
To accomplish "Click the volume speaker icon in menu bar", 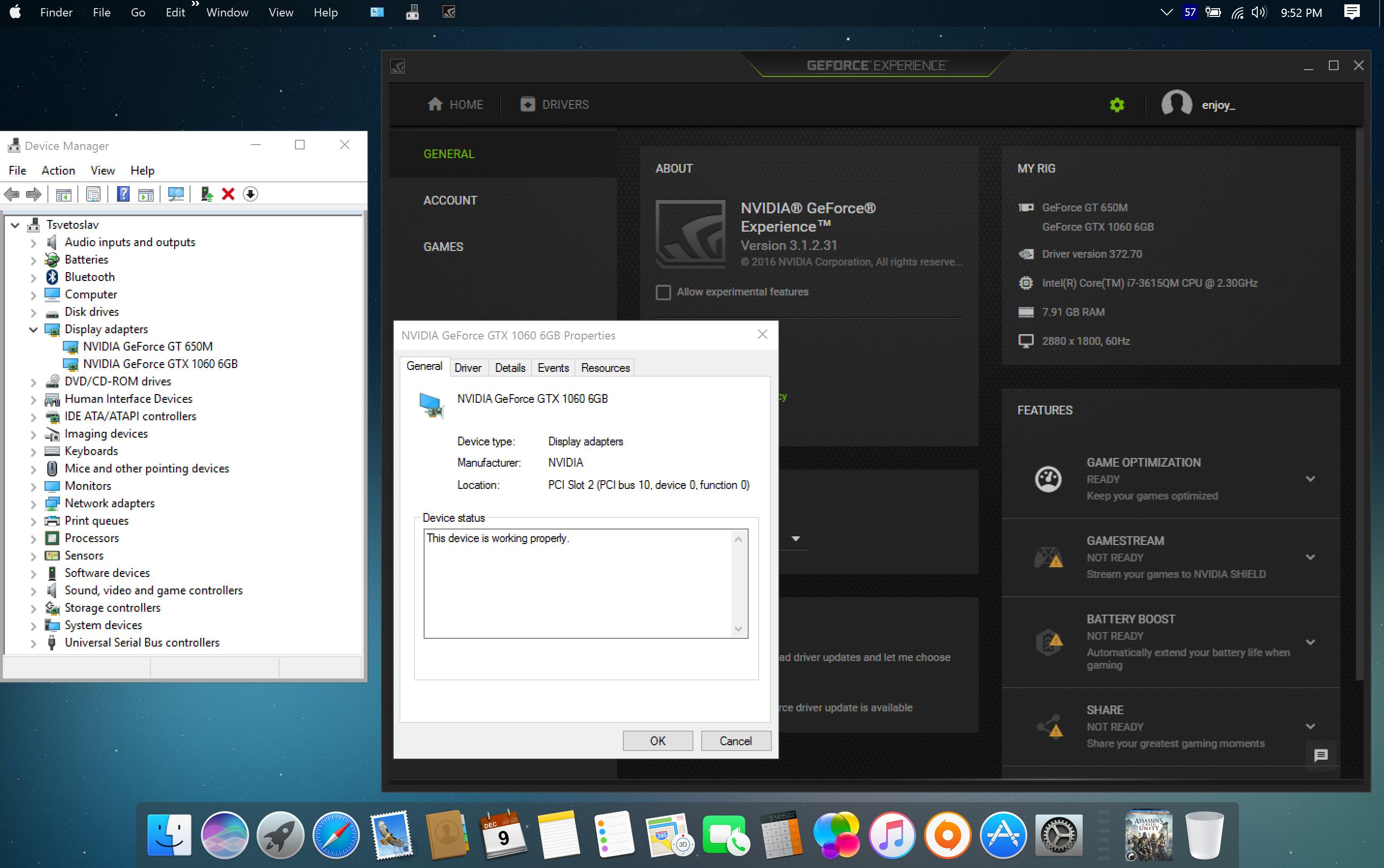I will click(x=1259, y=12).
